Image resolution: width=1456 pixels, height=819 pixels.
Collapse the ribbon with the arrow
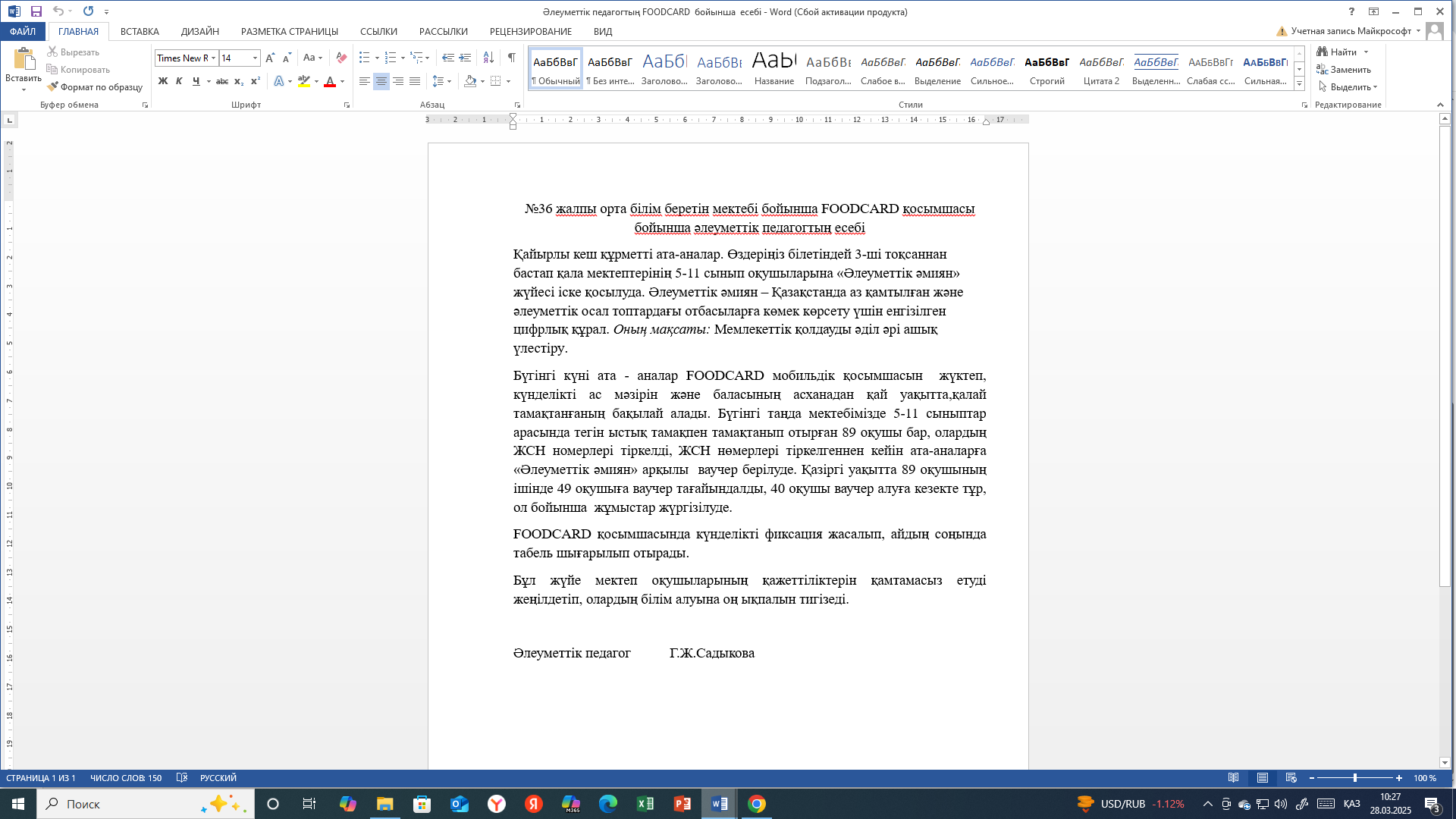pyautogui.click(x=1440, y=105)
